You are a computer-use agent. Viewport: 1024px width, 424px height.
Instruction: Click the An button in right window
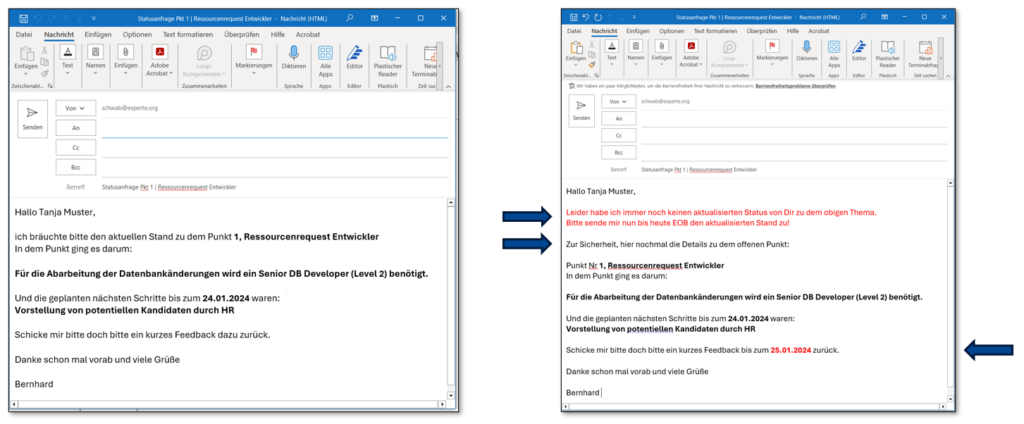(x=618, y=118)
